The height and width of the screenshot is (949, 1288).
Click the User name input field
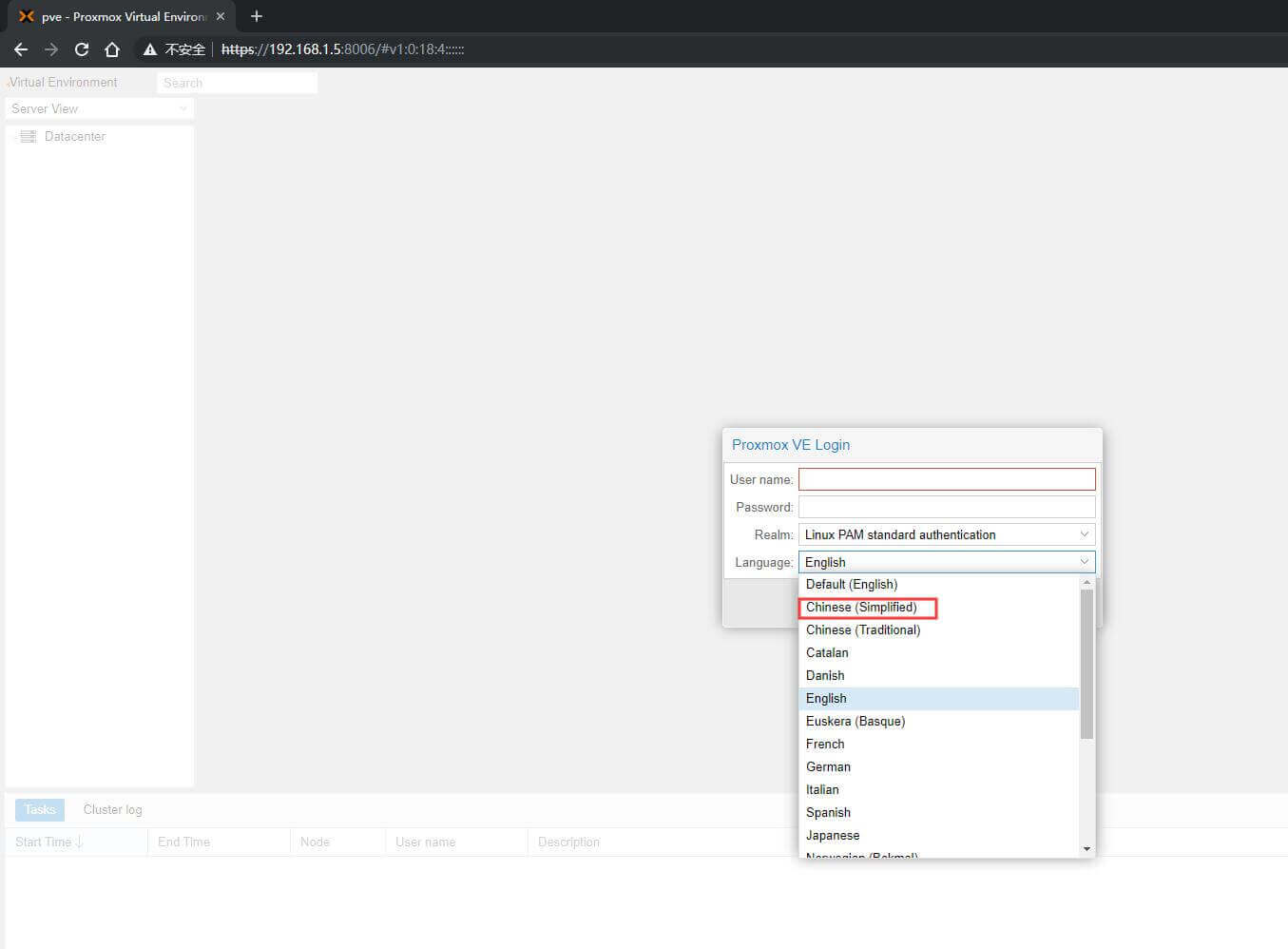click(x=946, y=479)
